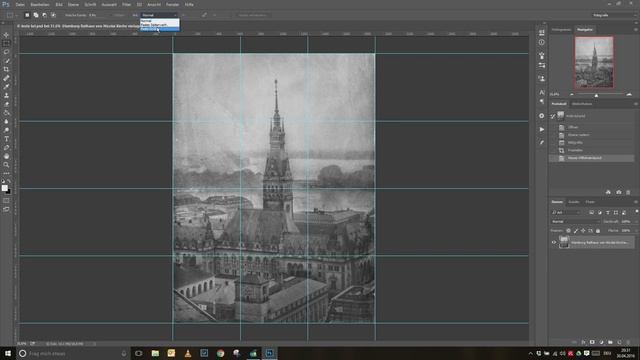Open the Actions panel play icon

(542, 129)
